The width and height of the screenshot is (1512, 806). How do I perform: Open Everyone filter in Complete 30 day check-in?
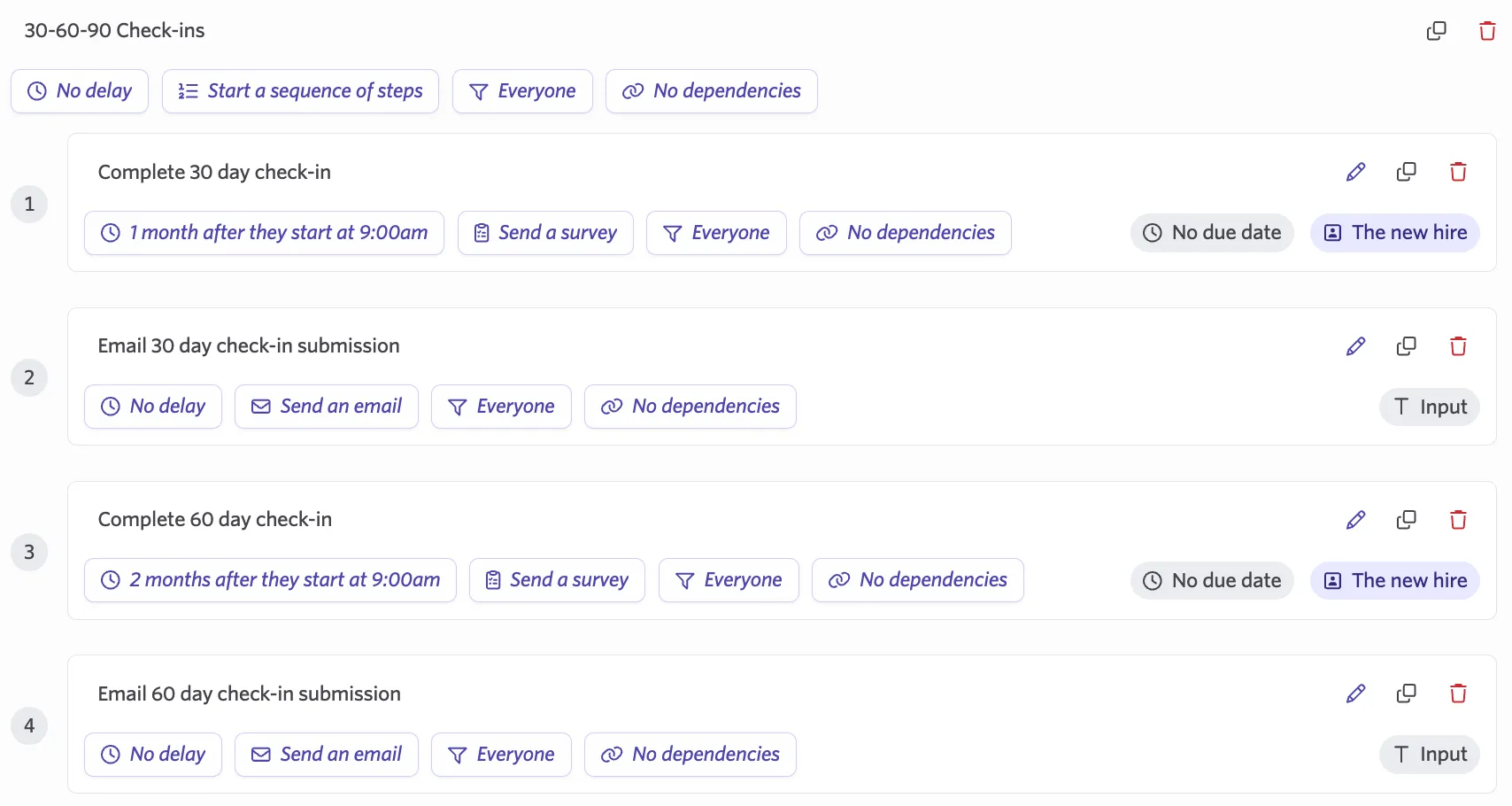(716, 233)
